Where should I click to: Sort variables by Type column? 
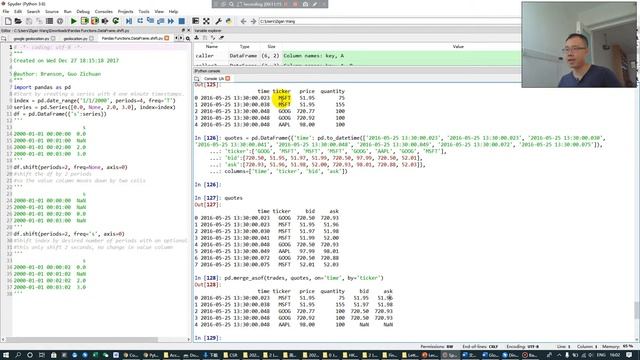[x=244, y=47]
